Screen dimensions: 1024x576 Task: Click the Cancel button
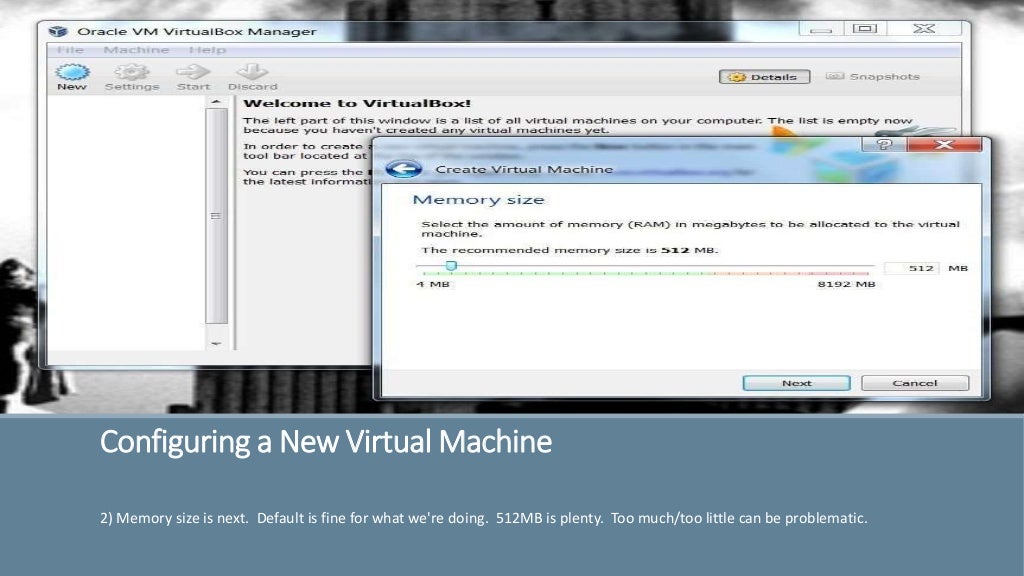915,383
